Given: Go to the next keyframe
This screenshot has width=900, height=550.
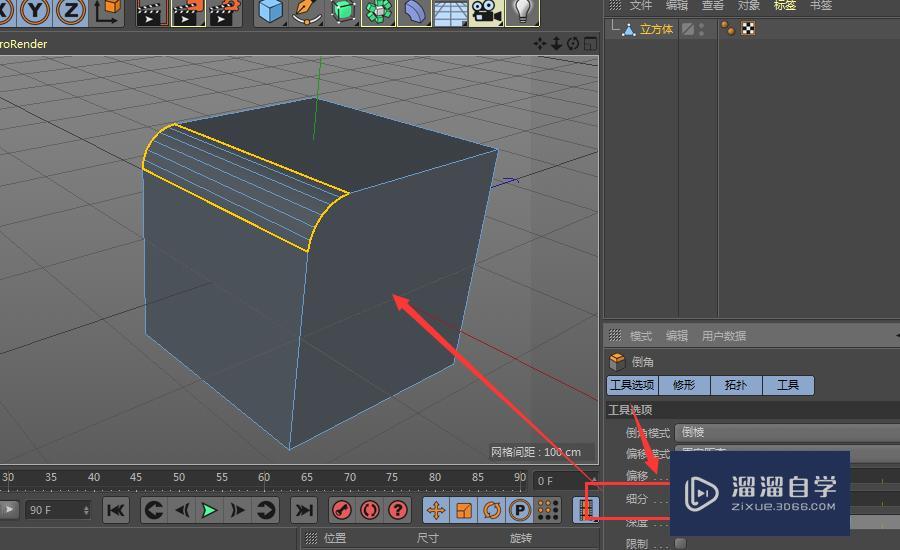Looking at the screenshot, I should coord(265,510).
